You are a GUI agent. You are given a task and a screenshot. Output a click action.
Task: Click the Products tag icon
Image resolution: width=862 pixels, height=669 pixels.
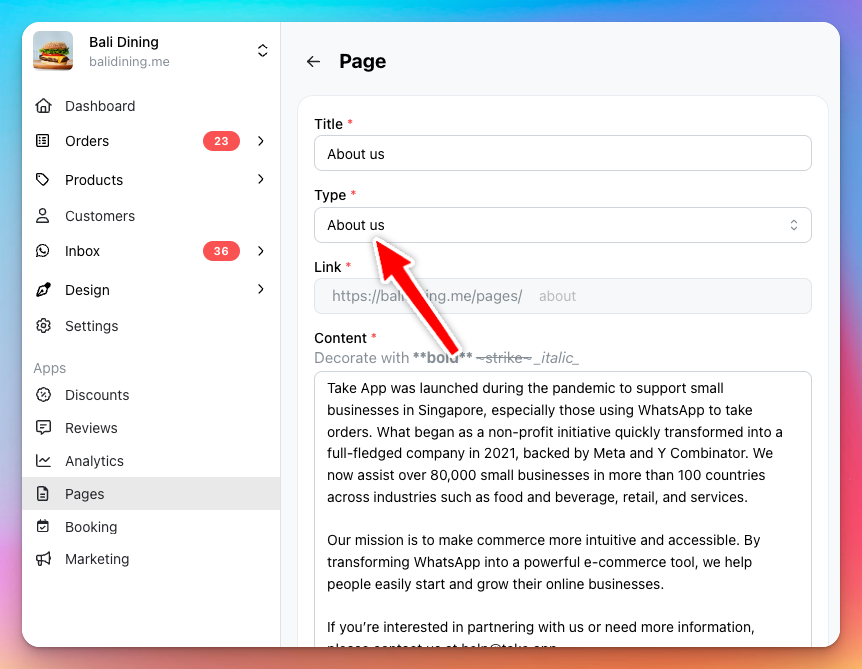click(42, 179)
